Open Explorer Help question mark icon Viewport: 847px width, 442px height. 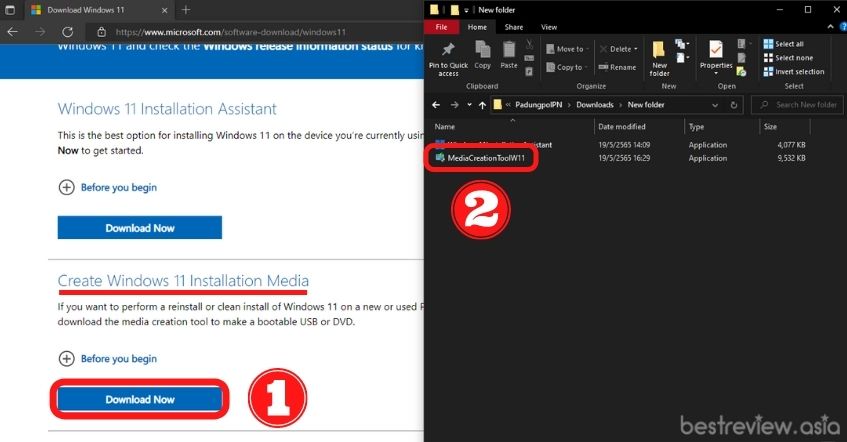843,26
